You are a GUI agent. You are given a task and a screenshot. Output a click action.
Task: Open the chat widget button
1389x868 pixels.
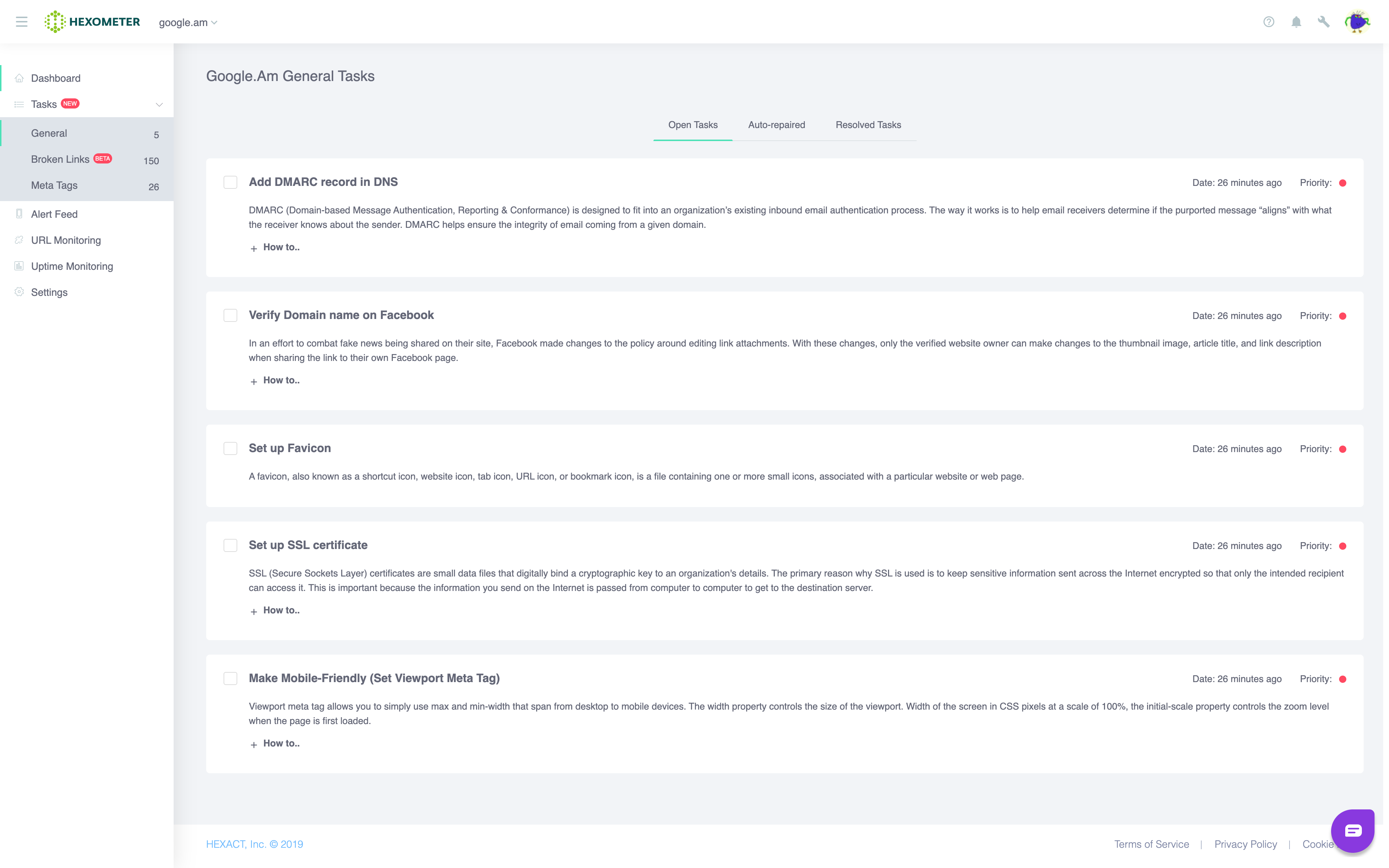pyautogui.click(x=1353, y=831)
